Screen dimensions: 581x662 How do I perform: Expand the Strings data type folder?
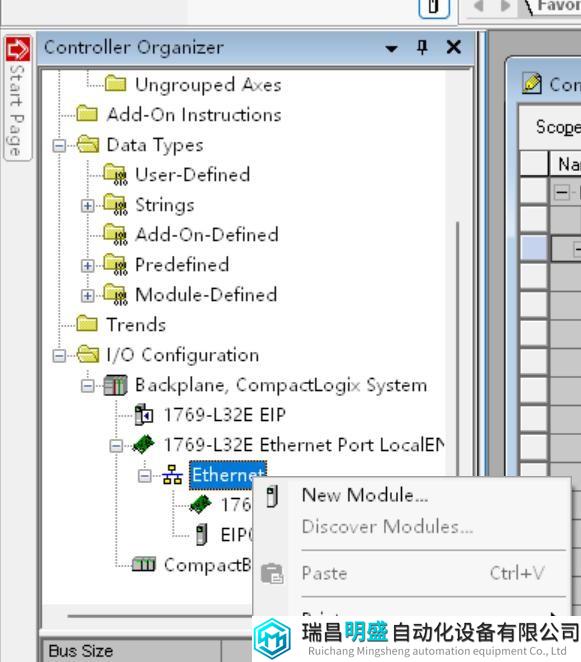click(87, 206)
